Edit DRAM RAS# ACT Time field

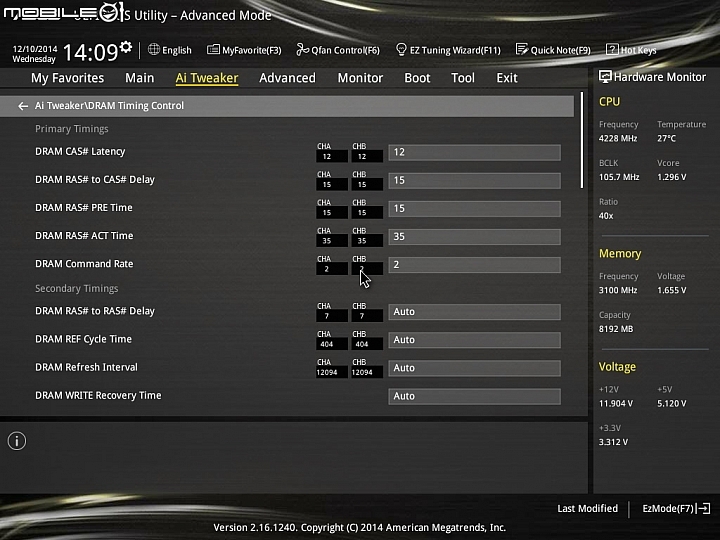click(x=474, y=236)
